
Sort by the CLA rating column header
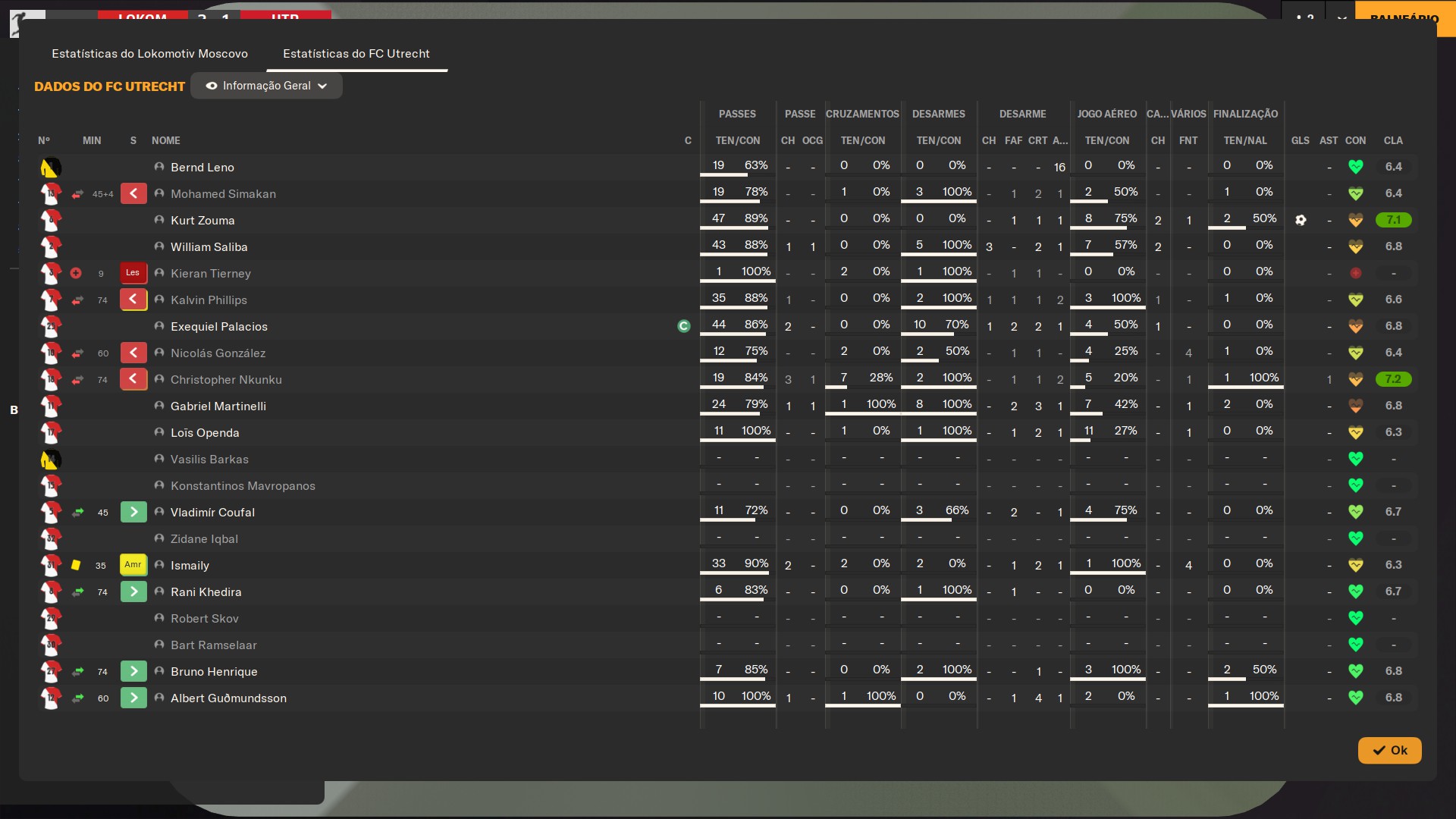(x=1393, y=140)
